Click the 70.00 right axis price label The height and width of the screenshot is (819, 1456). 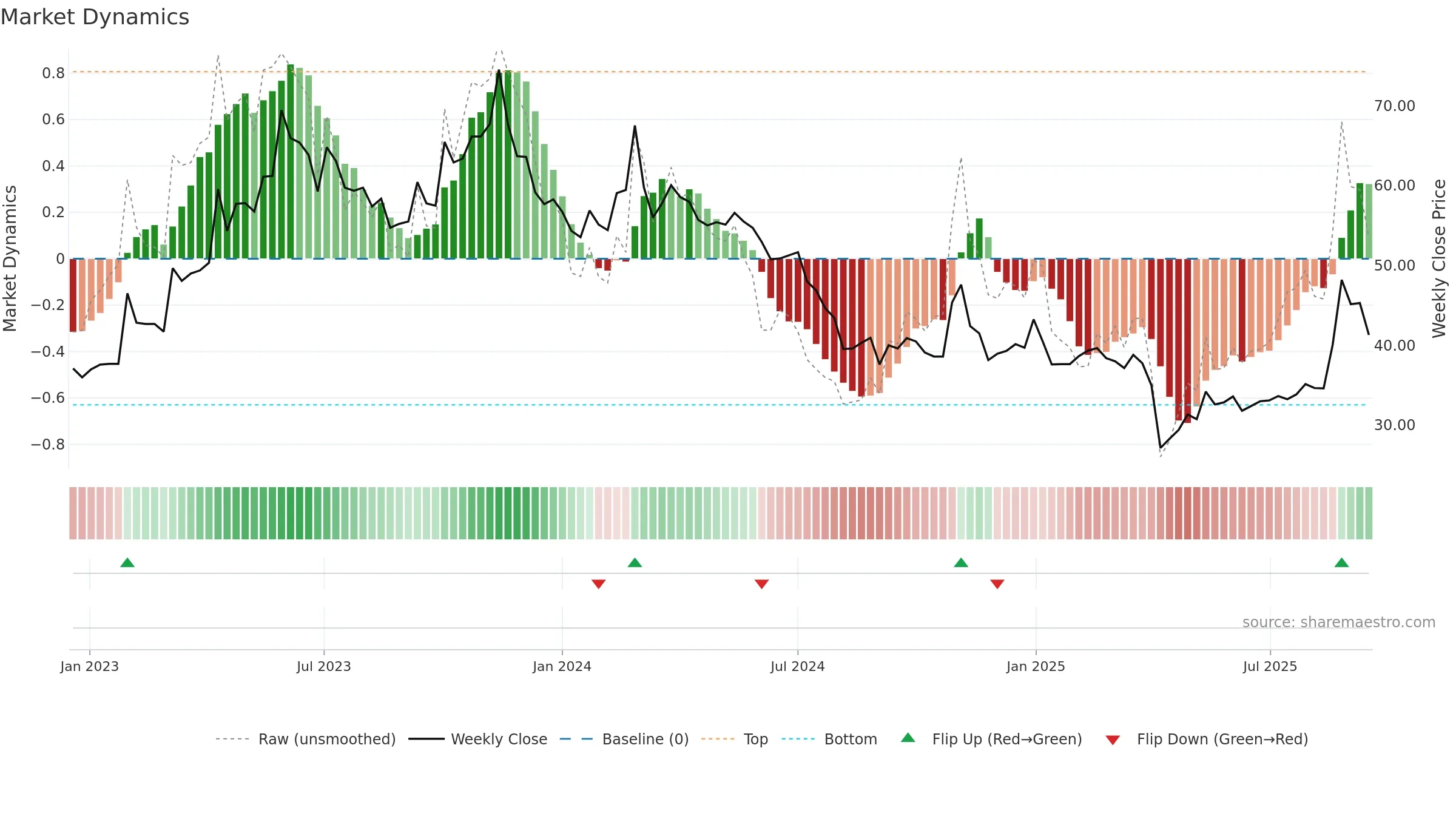tap(1395, 106)
